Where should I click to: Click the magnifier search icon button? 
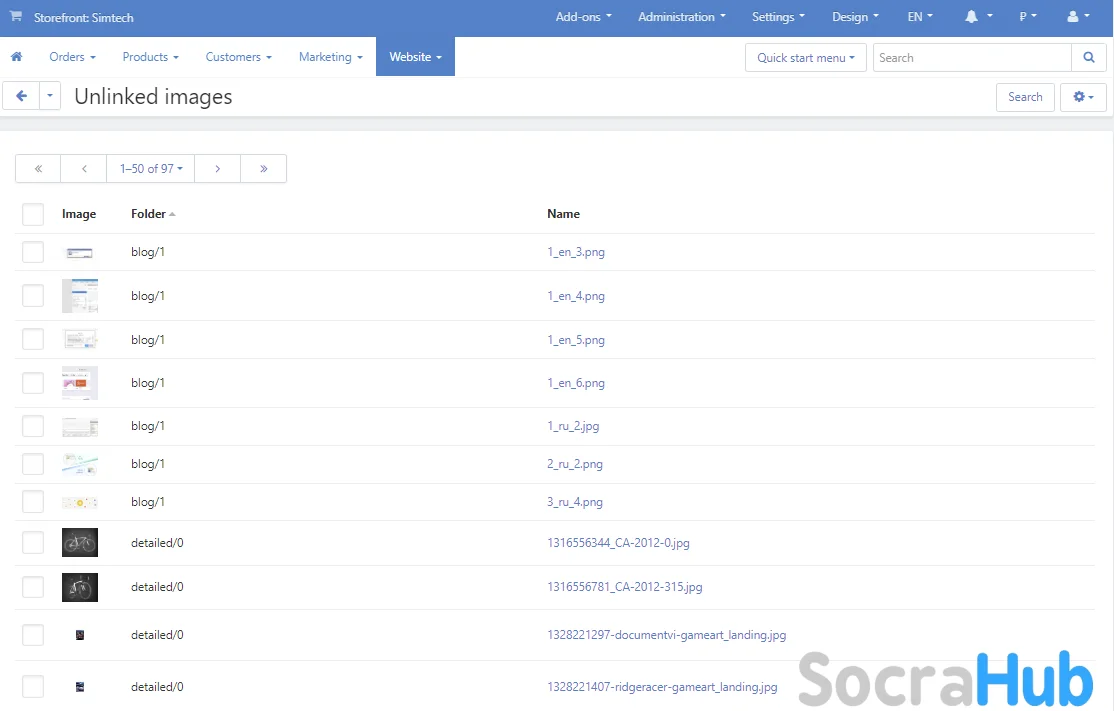[x=1089, y=58]
